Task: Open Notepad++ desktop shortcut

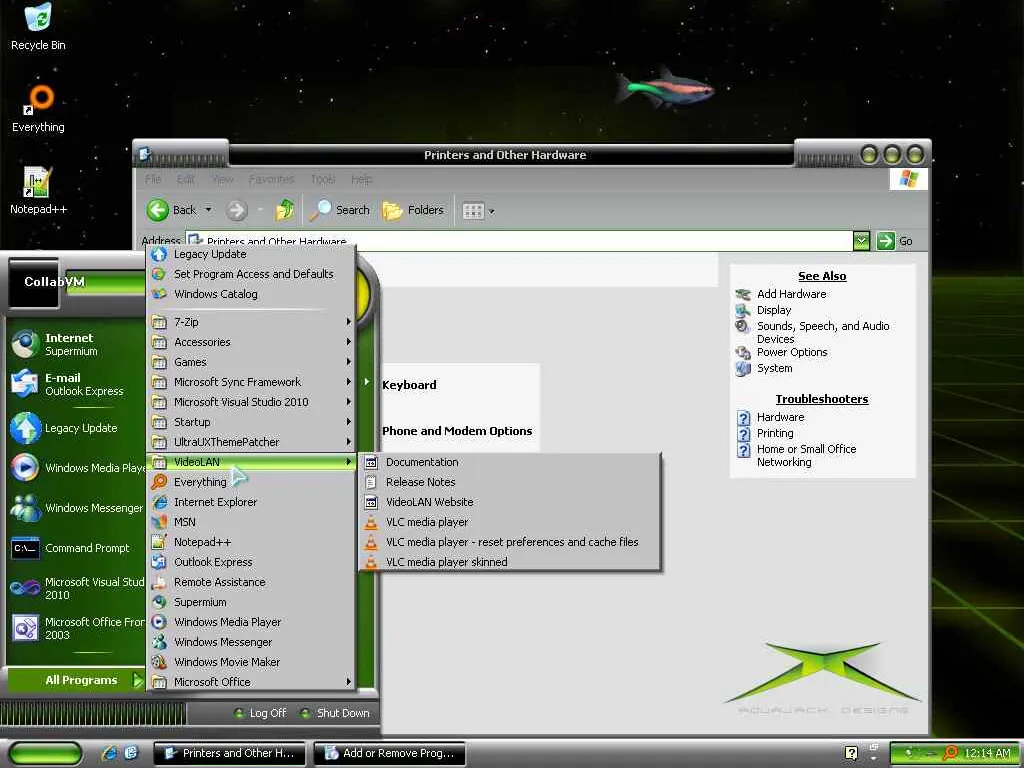Action: tap(38, 191)
